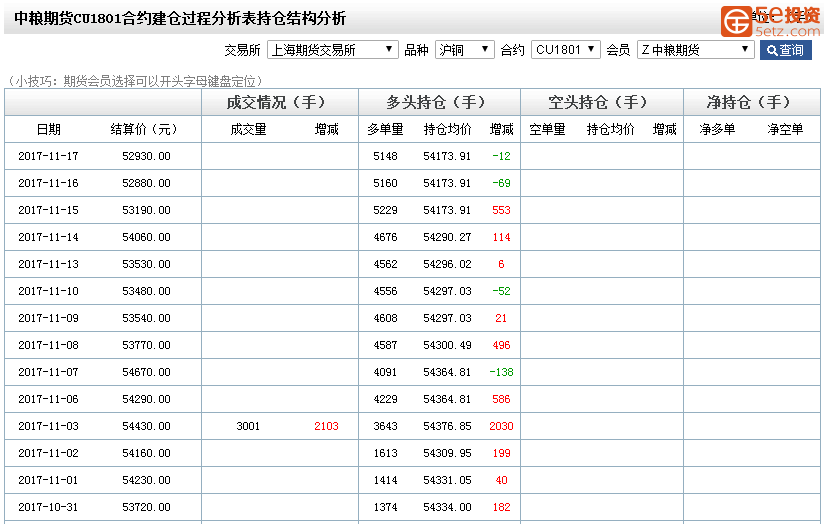This screenshot has height=524, width=828.
Task: Select the date 2017-11-02
Action: [48, 453]
